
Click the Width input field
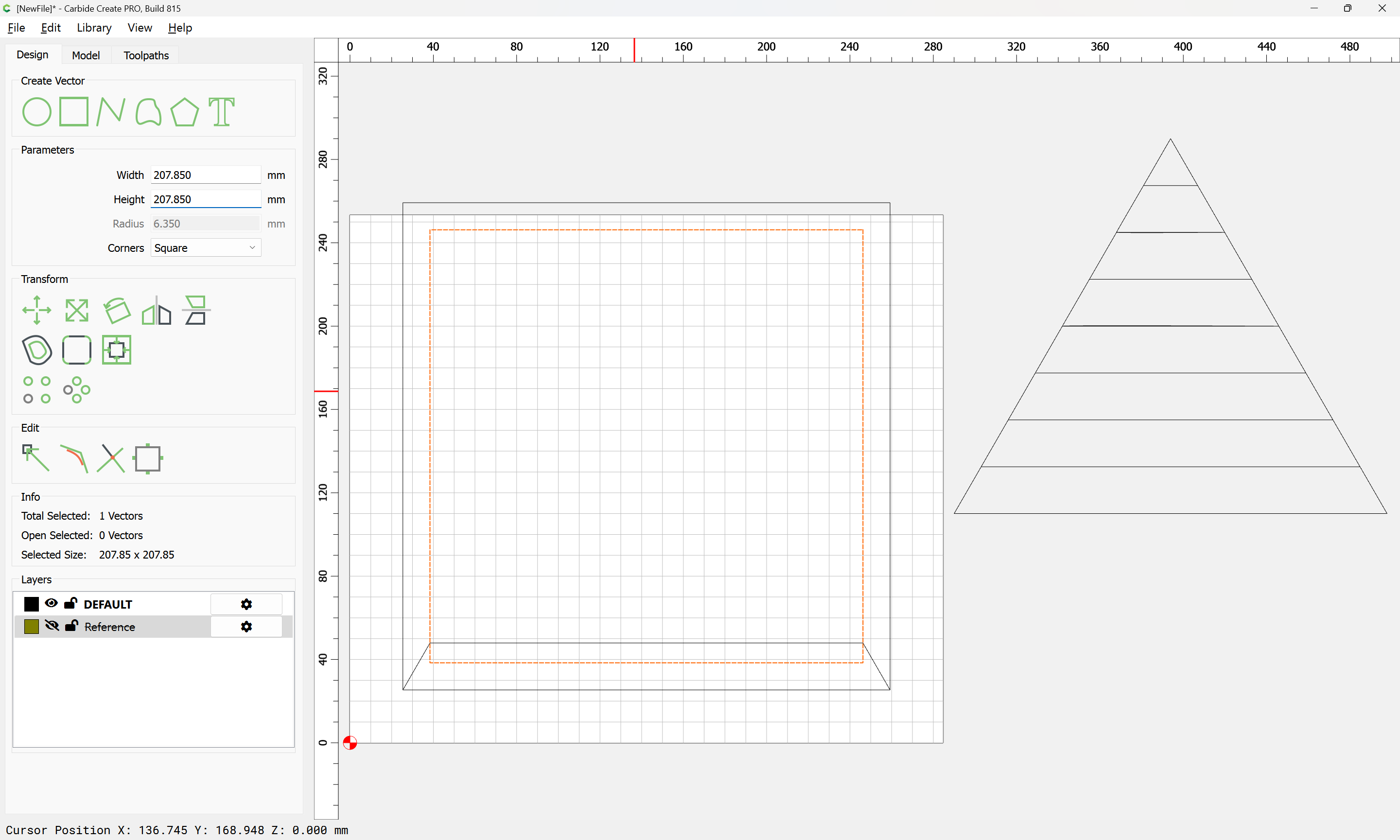(x=206, y=175)
